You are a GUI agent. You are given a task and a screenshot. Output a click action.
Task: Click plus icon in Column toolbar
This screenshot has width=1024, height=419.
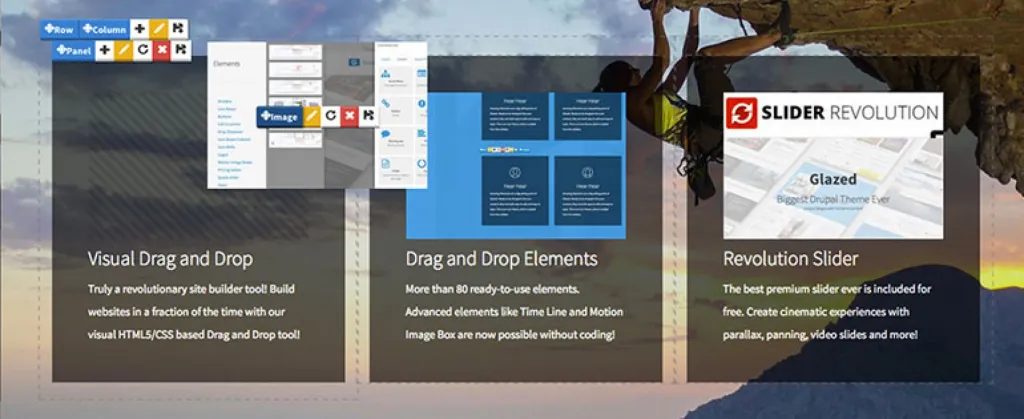click(140, 30)
